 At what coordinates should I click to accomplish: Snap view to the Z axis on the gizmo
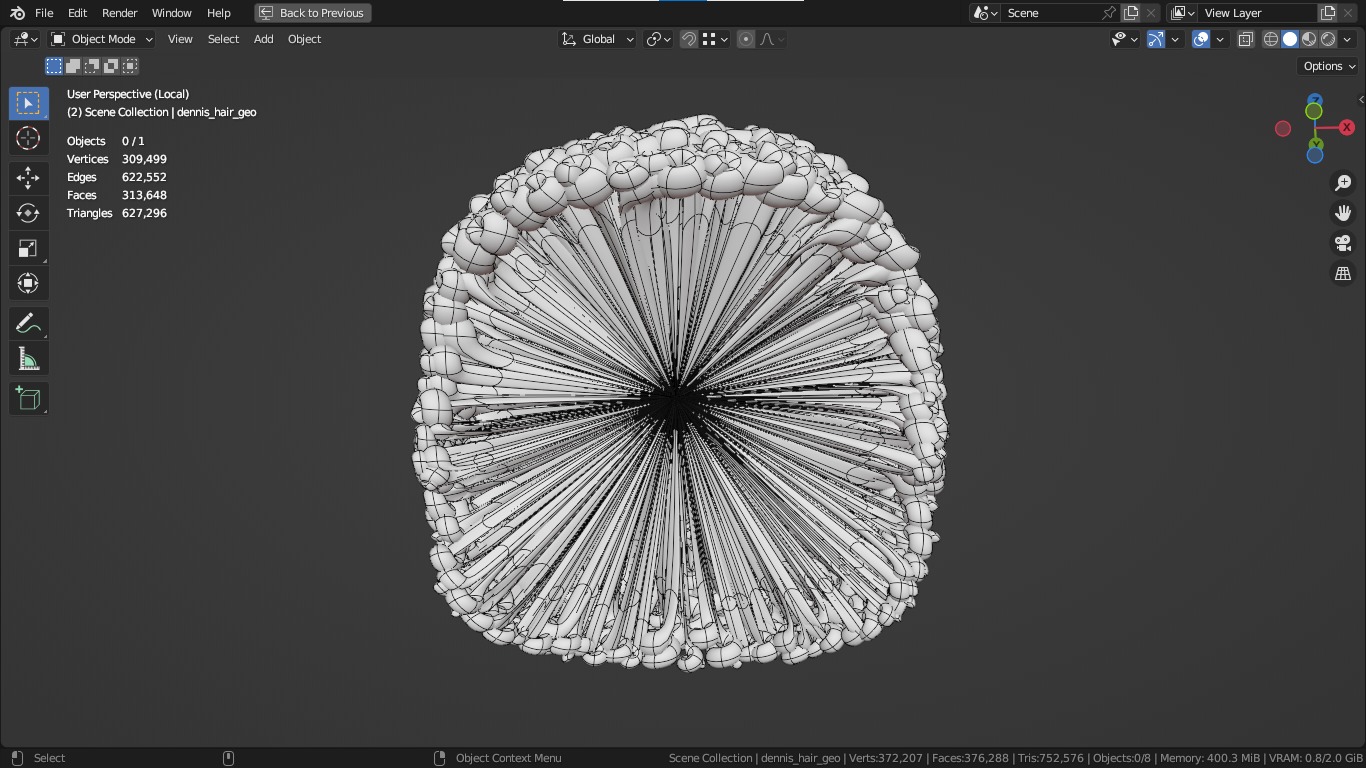pos(1315,100)
